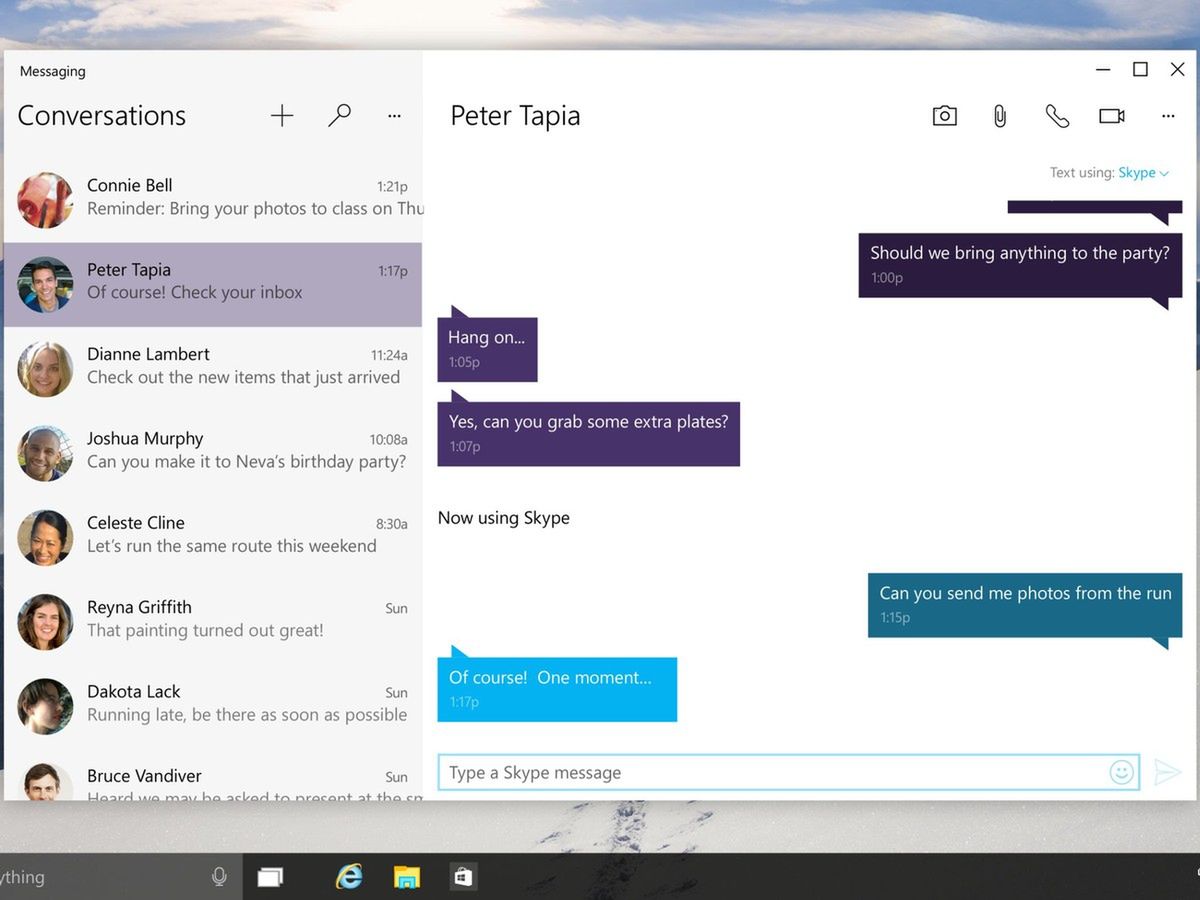Open more options for Conversations

(394, 115)
